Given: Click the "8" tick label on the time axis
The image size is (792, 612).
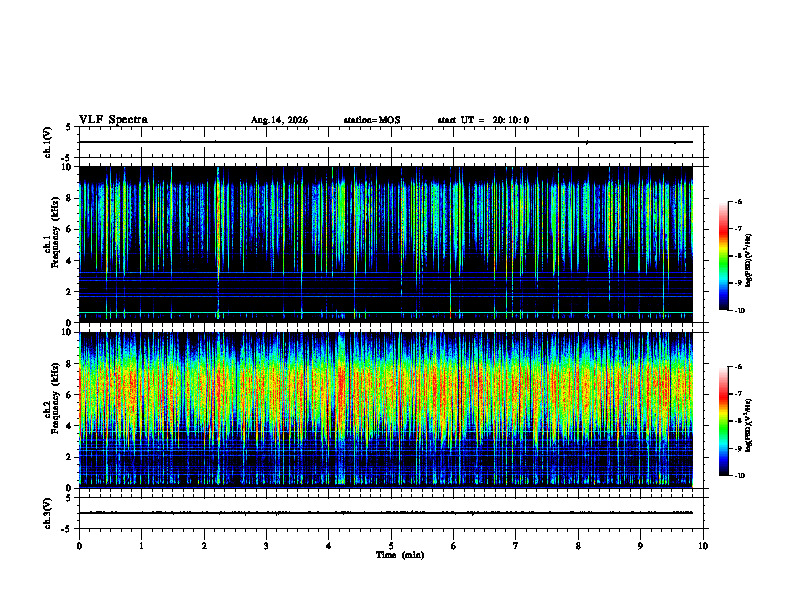Looking at the screenshot, I should click(578, 546).
